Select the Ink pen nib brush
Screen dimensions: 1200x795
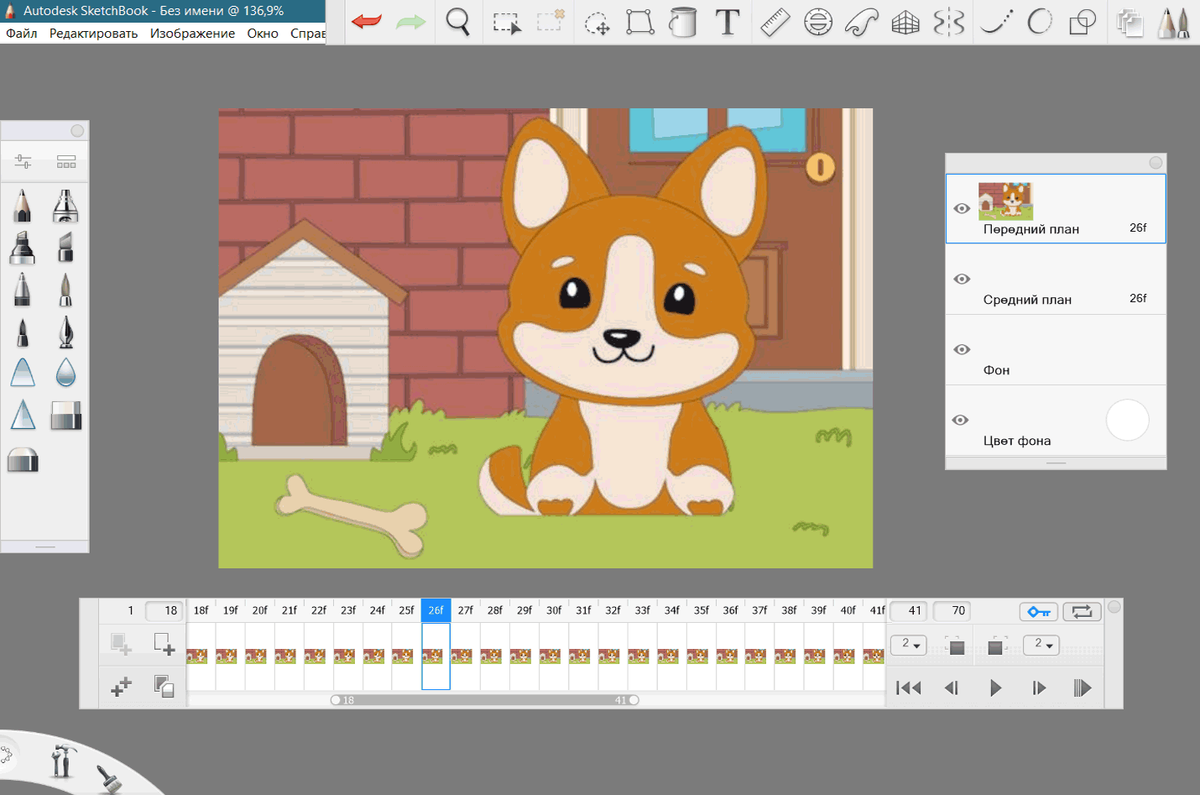66,331
